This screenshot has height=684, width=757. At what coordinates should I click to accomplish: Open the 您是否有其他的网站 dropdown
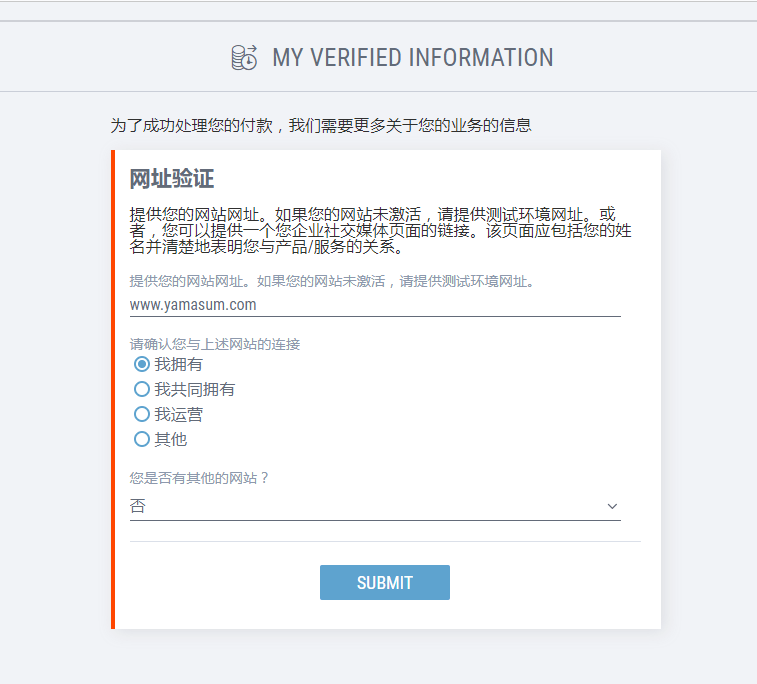tap(375, 507)
